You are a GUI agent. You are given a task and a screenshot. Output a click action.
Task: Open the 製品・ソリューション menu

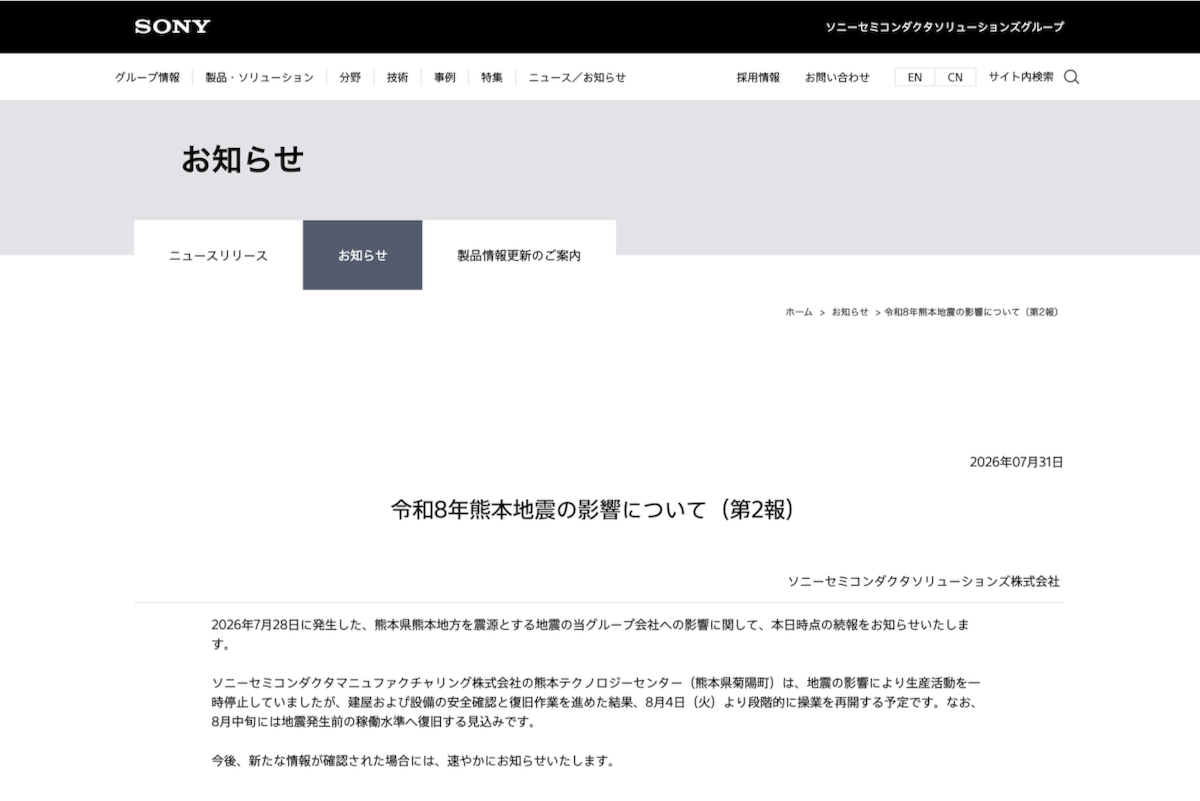coord(259,77)
